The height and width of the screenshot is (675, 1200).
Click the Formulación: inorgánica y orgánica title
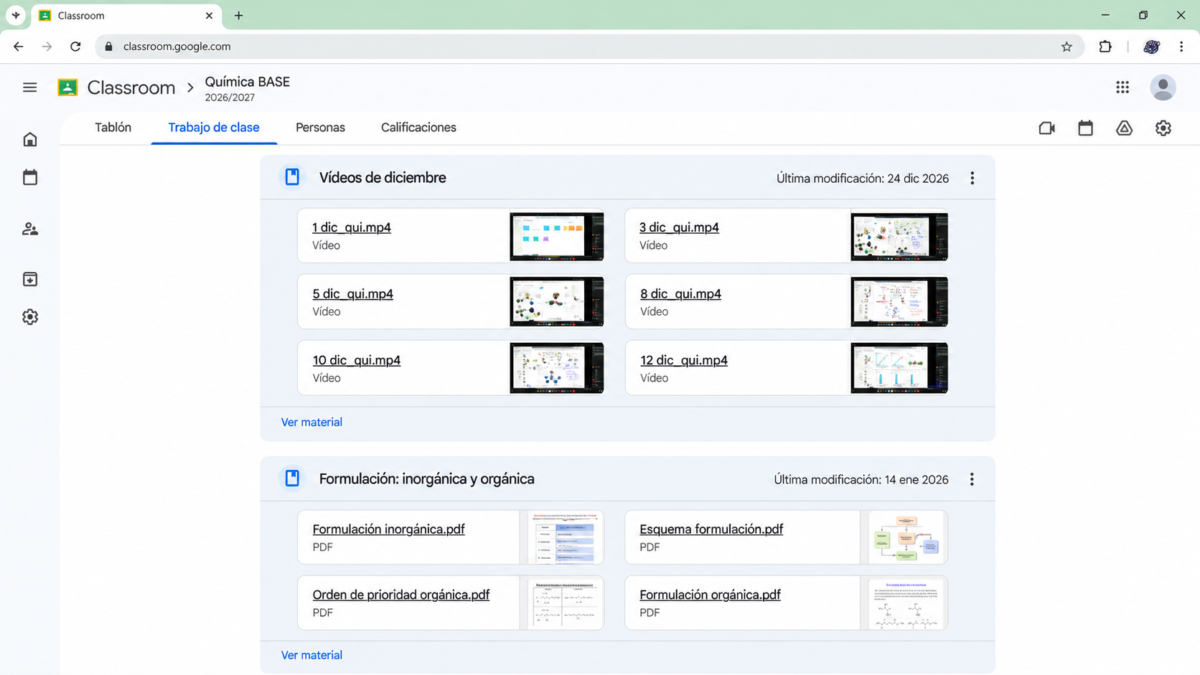tap(426, 479)
